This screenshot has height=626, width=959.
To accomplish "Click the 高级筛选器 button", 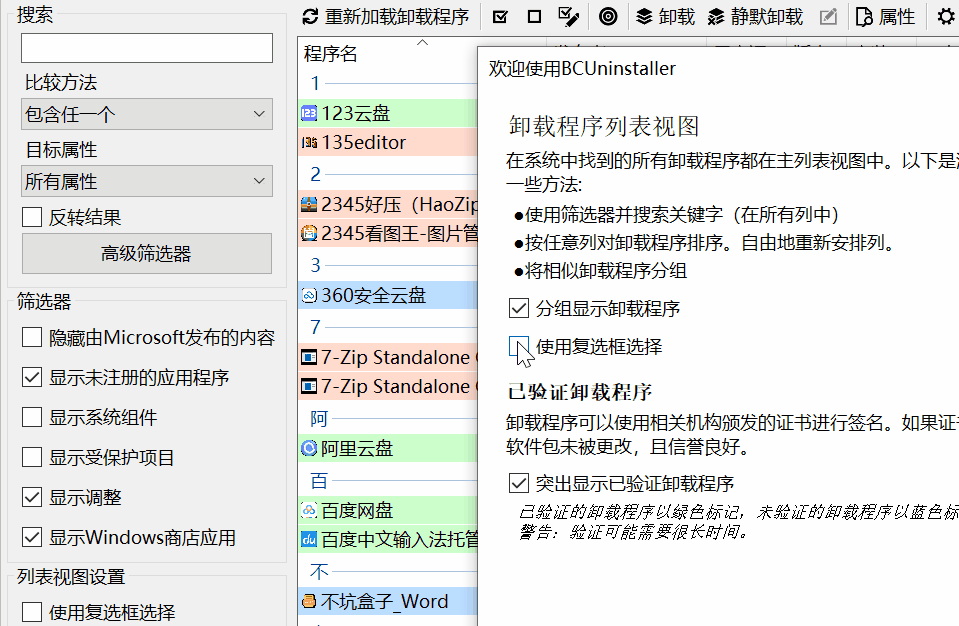I will click(x=147, y=253).
